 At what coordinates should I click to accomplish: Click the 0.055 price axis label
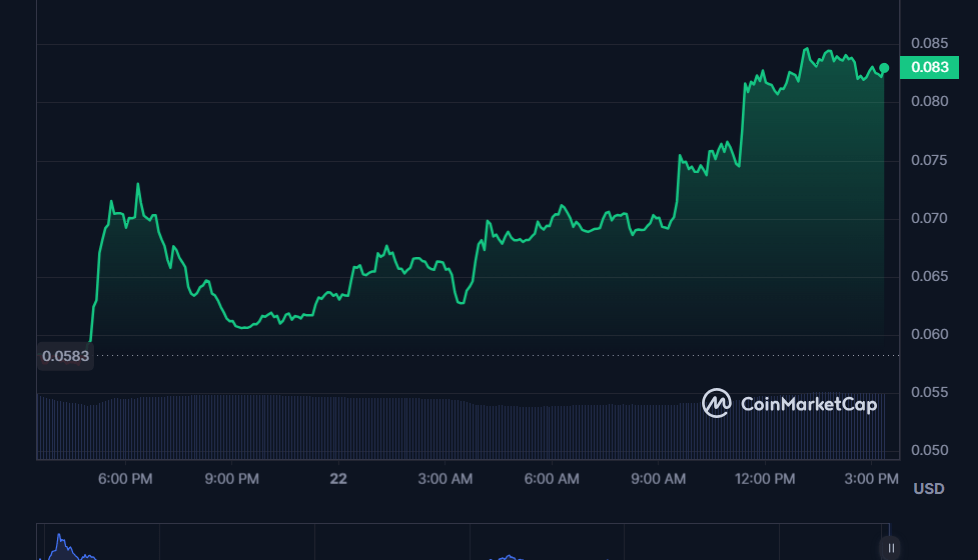pos(929,392)
